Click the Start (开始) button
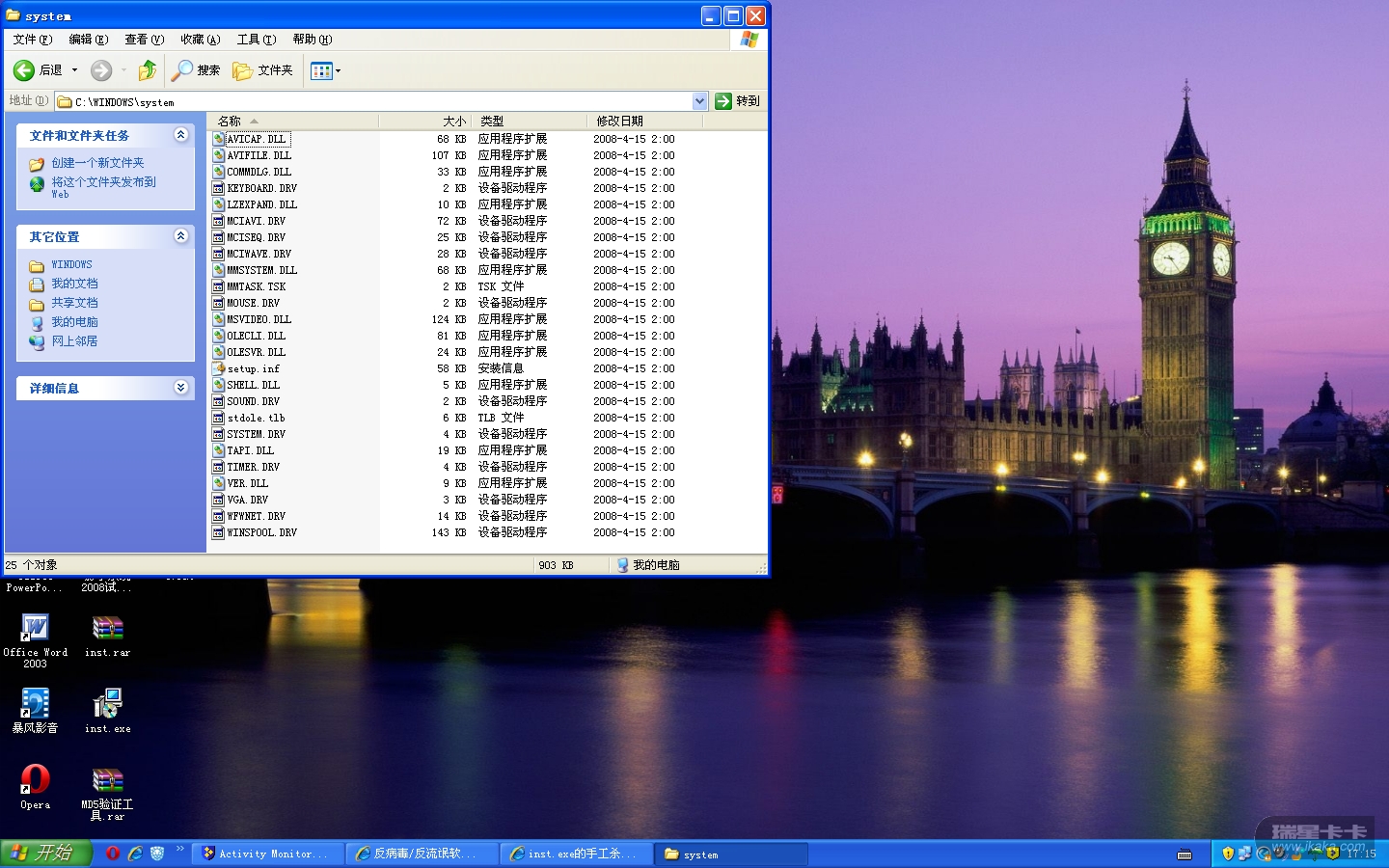The height and width of the screenshot is (868, 1389). [45, 854]
